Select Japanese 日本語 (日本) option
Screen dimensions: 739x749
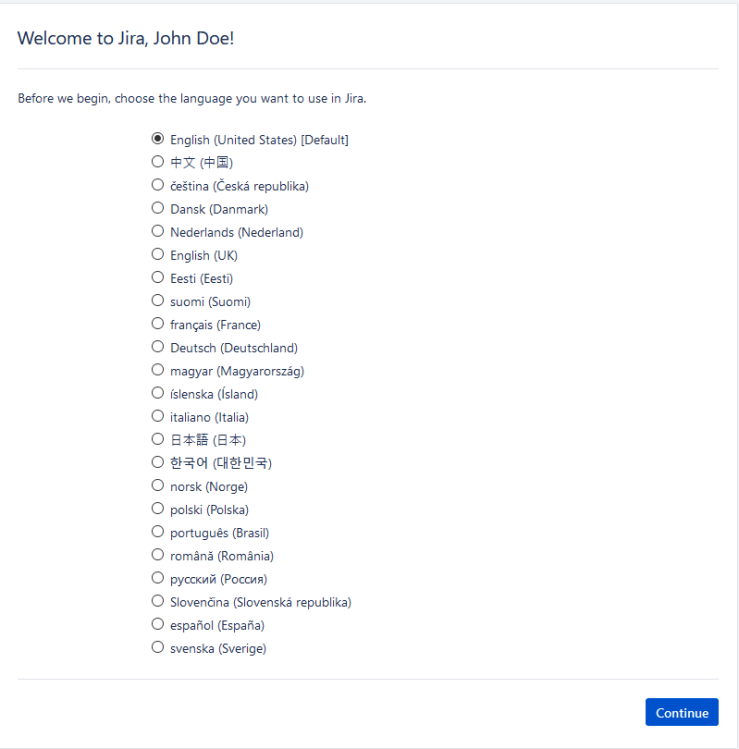coord(157,439)
